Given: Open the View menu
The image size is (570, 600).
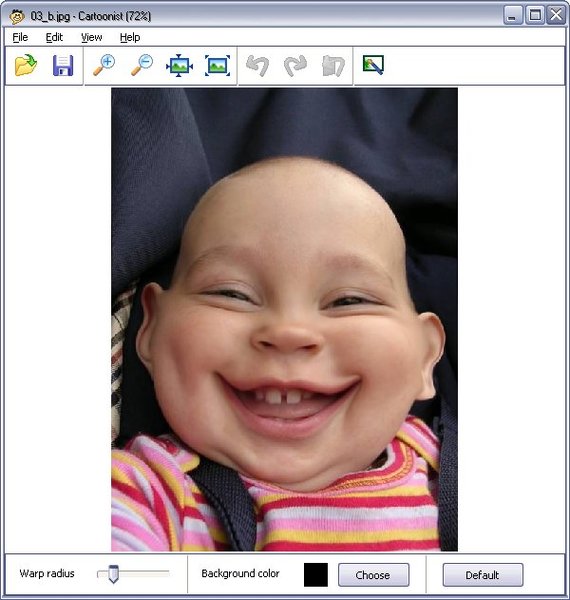Looking at the screenshot, I should 92,38.
